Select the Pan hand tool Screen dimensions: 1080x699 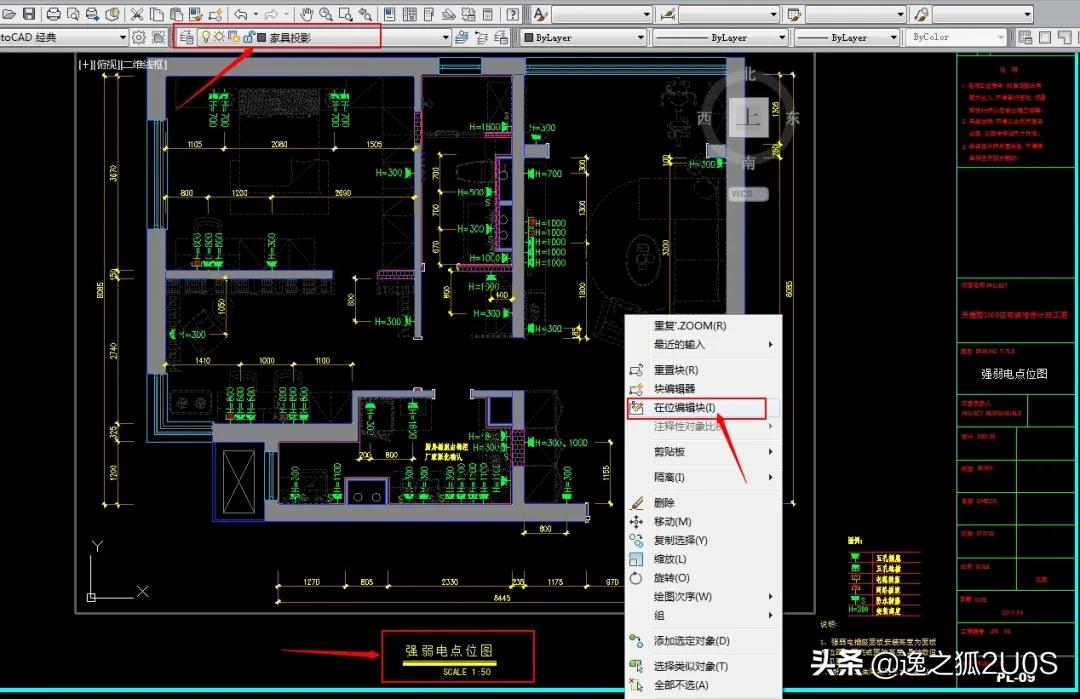click(x=307, y=14)
